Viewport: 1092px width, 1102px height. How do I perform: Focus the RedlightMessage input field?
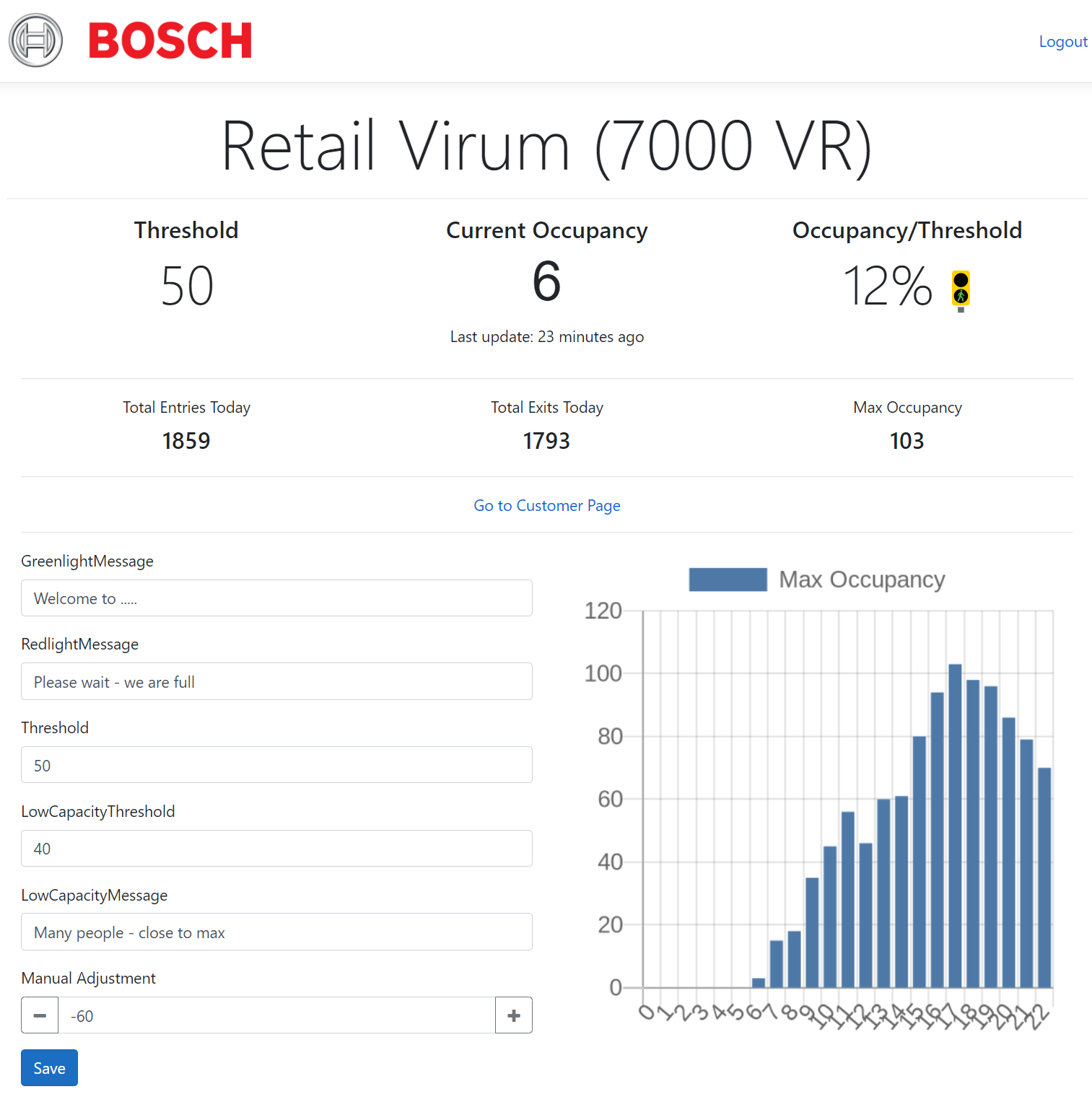click(x=276, y=681)
